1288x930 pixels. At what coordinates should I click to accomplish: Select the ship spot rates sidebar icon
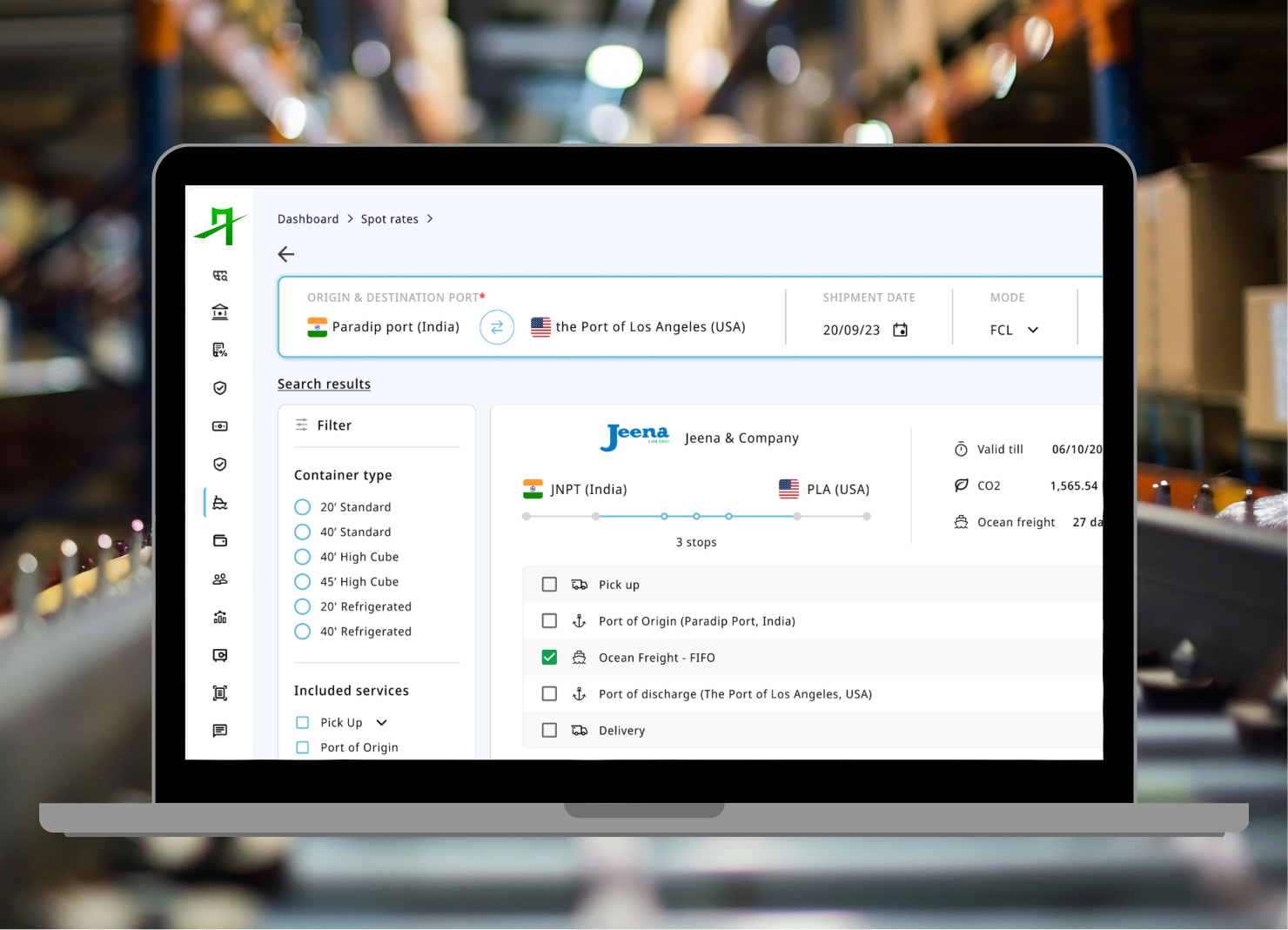[x=220, y=503]
